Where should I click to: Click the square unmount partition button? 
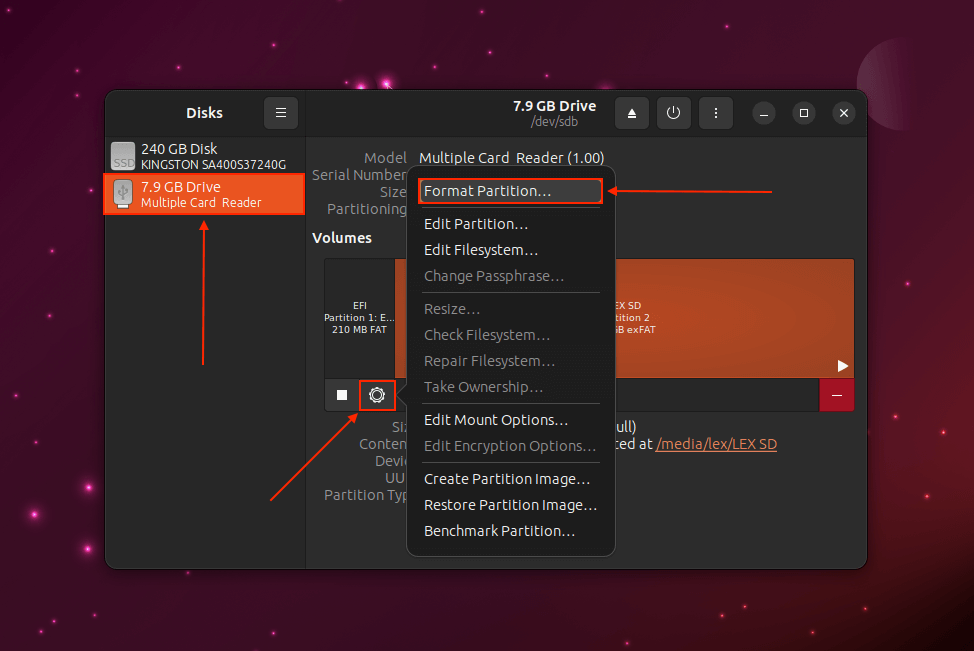342,395
